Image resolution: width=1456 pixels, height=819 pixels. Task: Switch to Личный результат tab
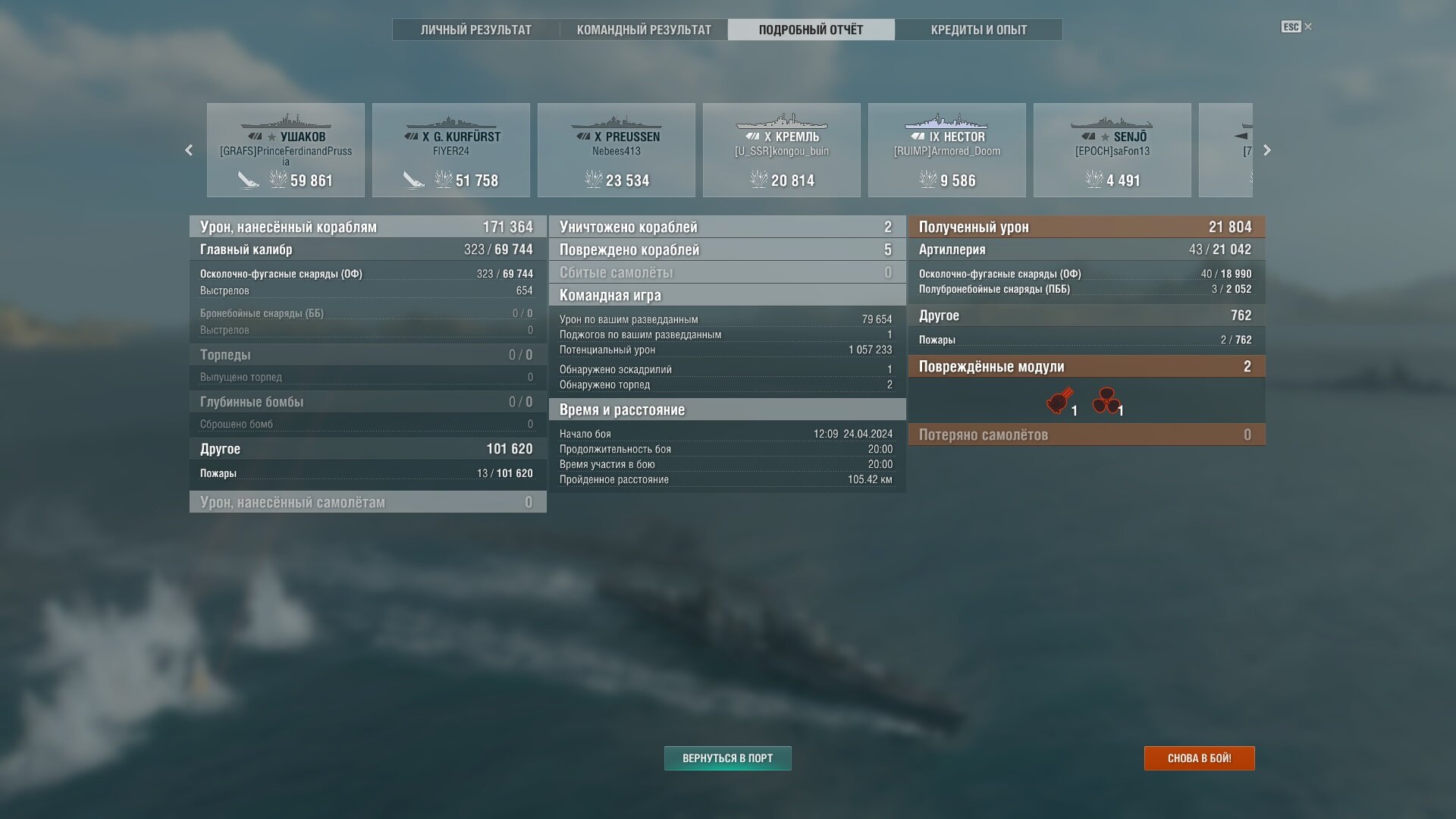476,30
